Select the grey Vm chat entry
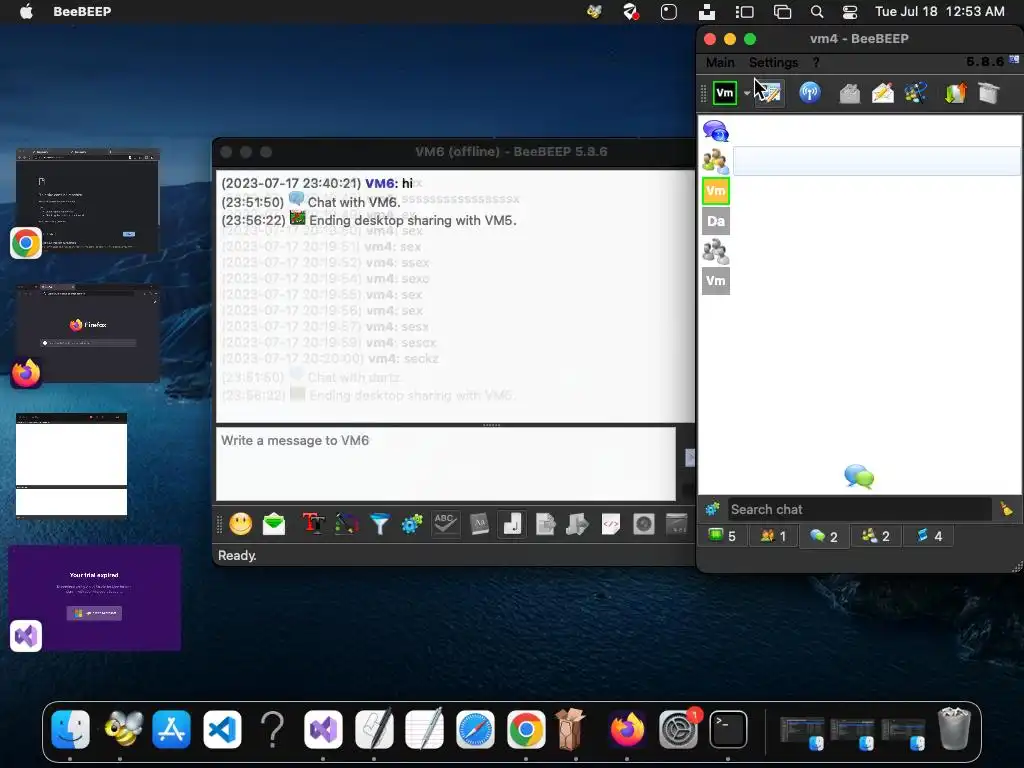 (716, 281)
